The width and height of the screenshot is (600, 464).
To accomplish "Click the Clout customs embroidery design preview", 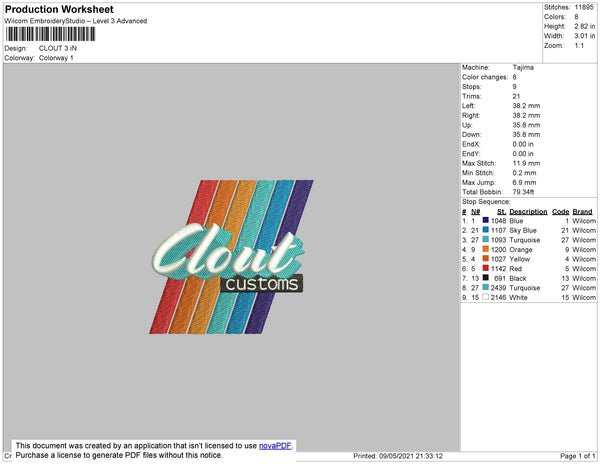I will coord(231,257).
